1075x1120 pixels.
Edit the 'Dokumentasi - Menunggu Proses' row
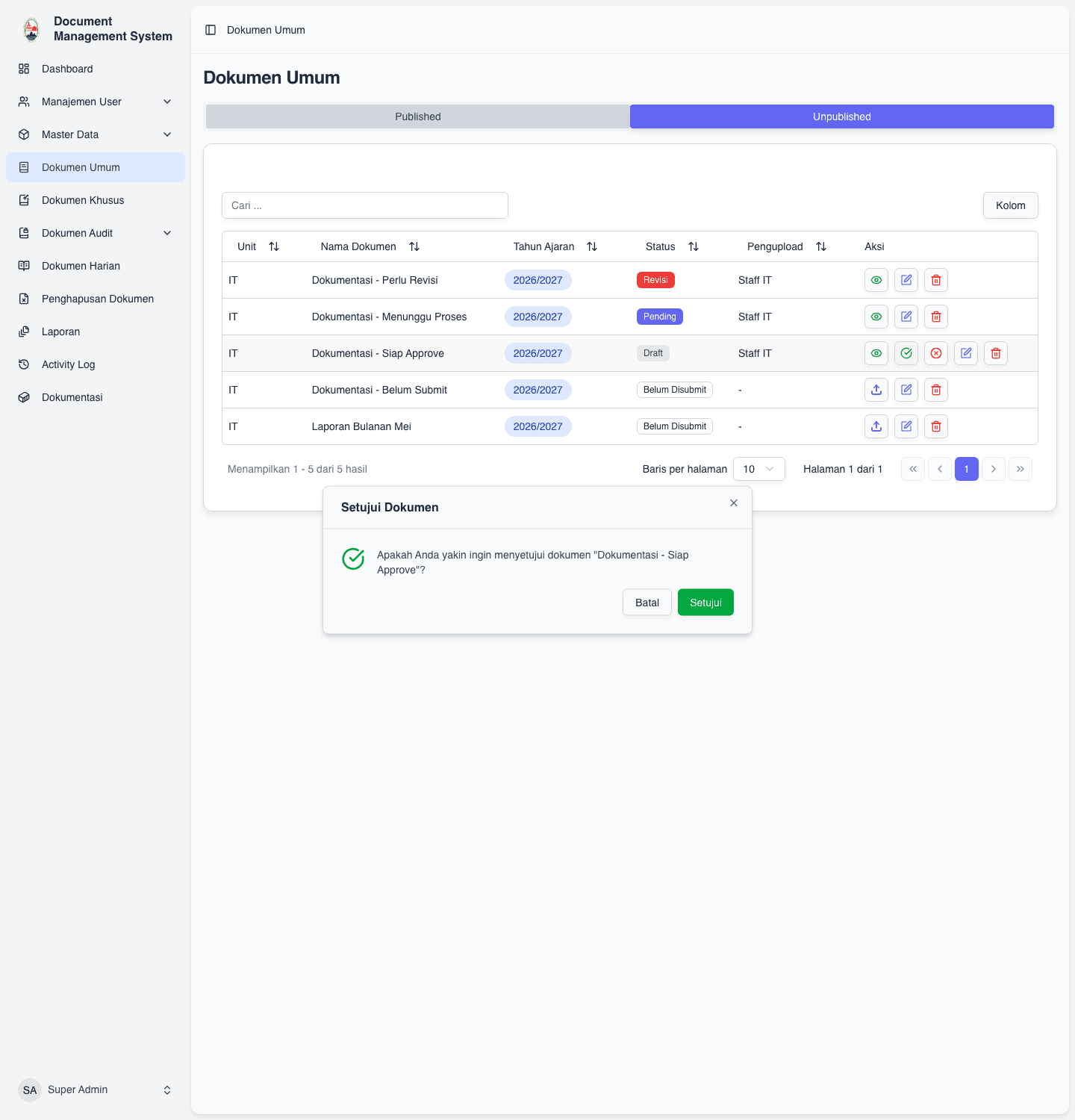point(906,317)
